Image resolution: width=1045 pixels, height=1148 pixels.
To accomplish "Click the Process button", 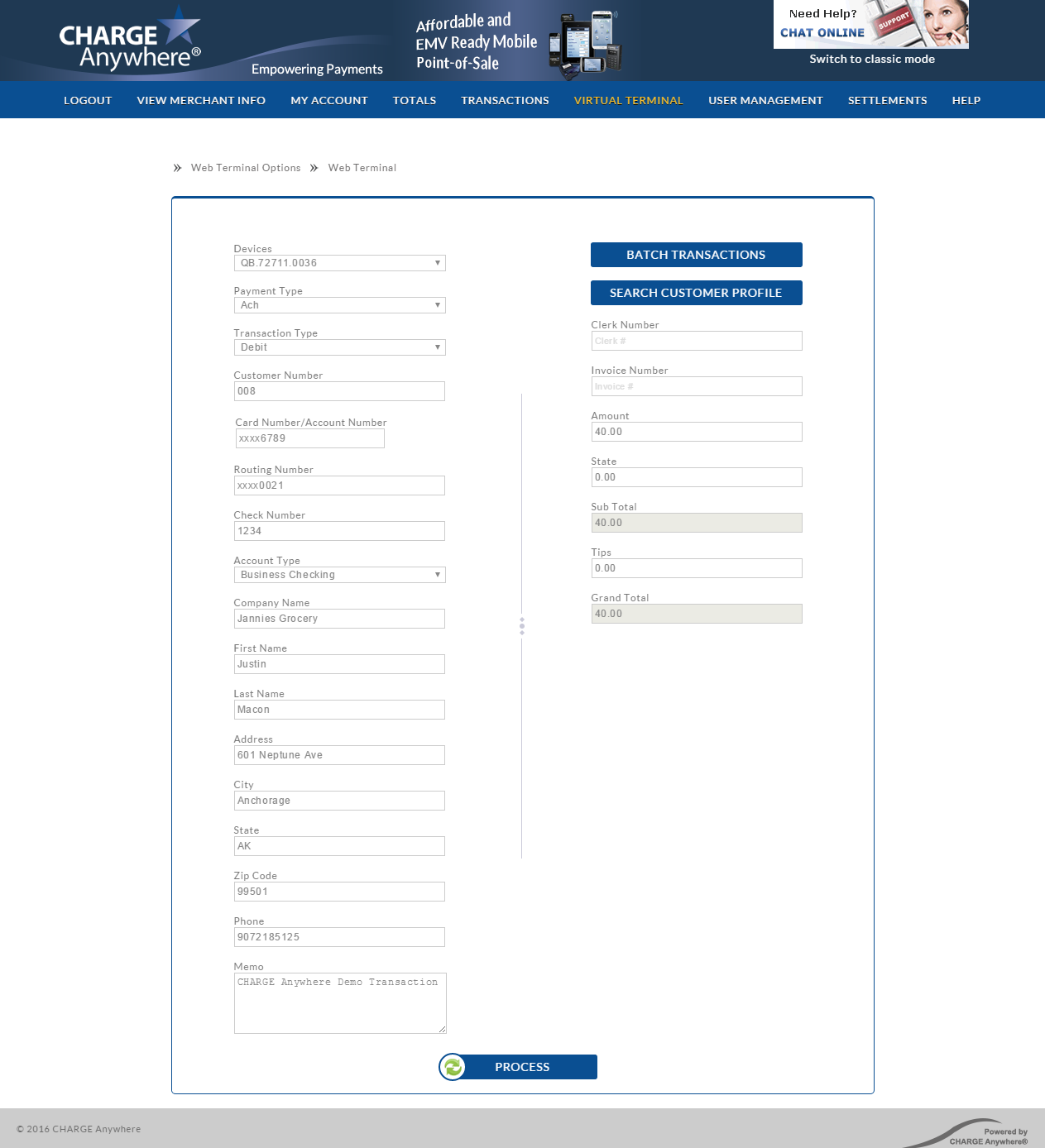I will coord(522,1067).
